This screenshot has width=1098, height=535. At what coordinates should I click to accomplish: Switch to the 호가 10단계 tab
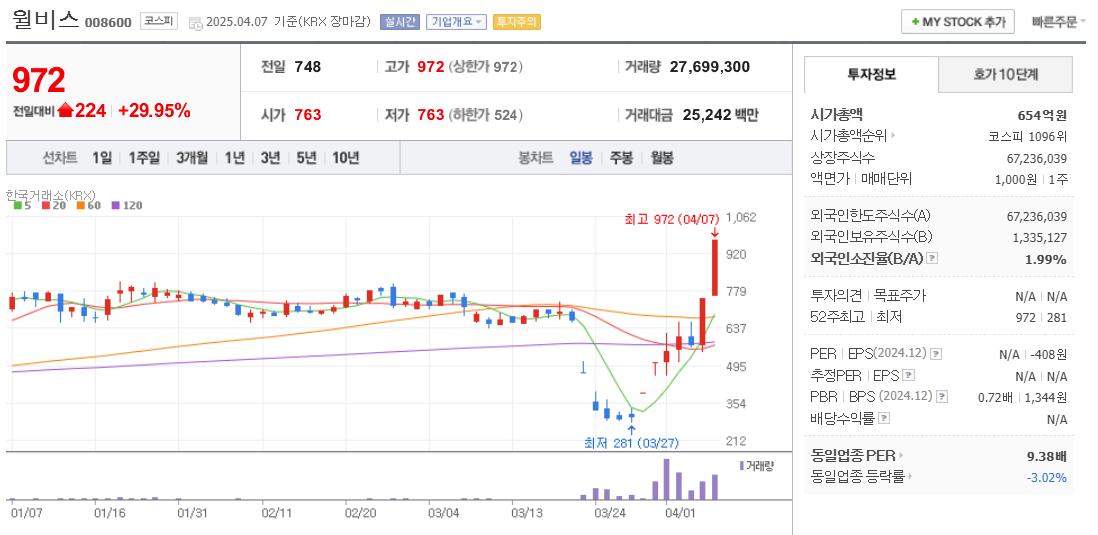pyautogui.click(x=1005, y=74)
